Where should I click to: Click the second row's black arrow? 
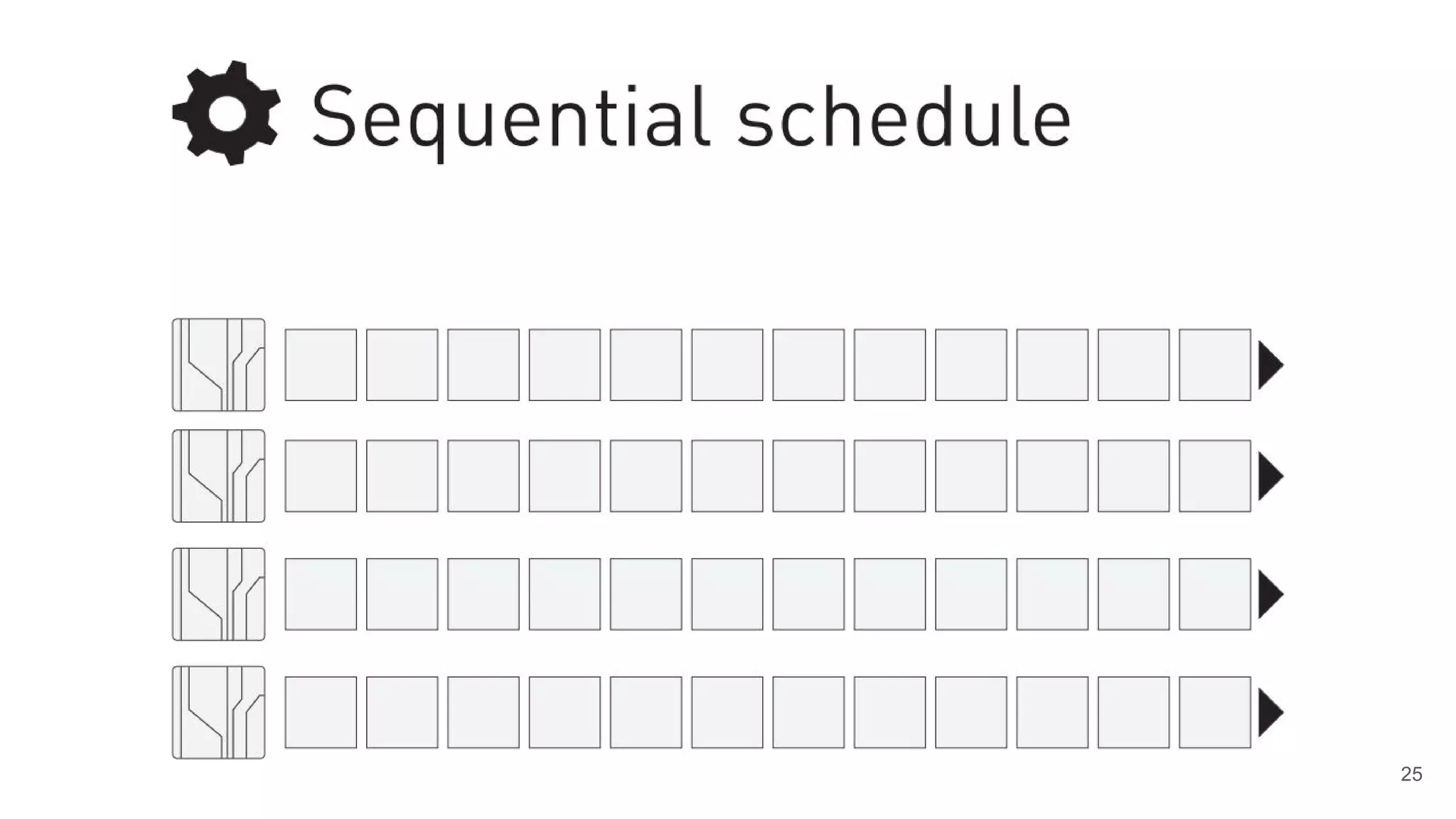pos(1270,476)
